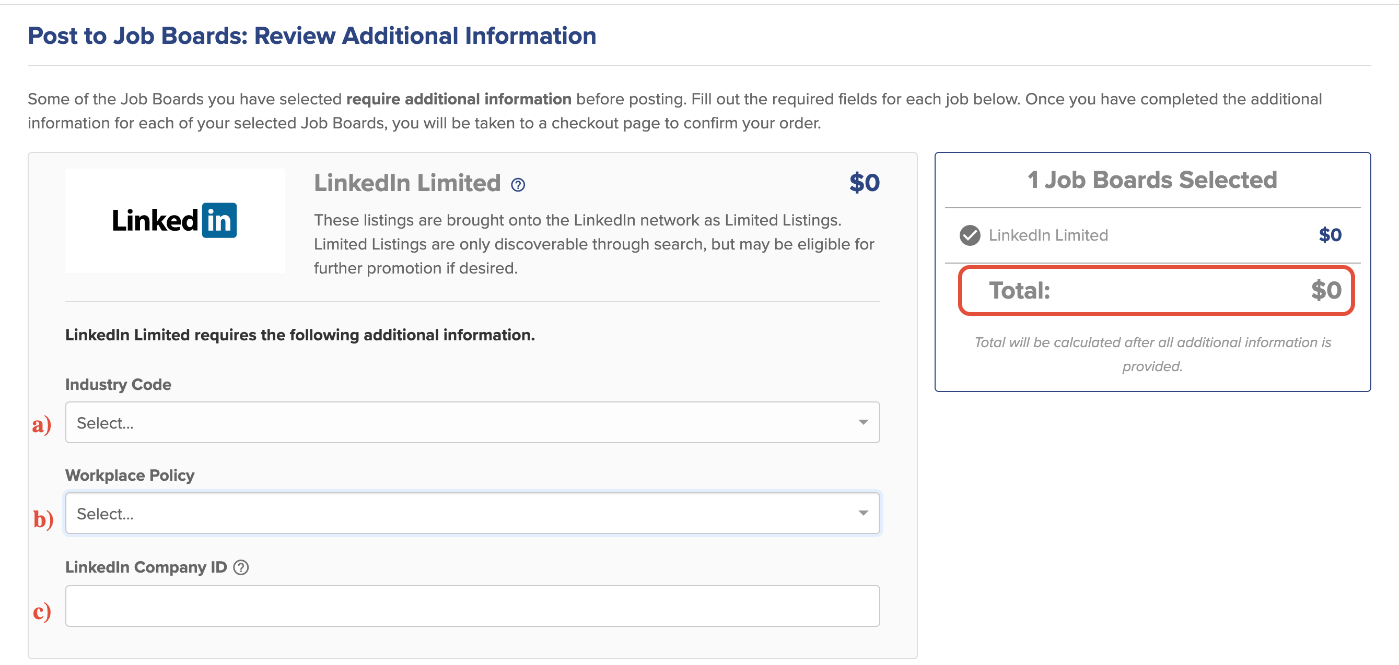Expand the Industry Code dropdown arrow
This screenshot has height=665, width=1399.
pyautogui.click(x=863, y=423)
